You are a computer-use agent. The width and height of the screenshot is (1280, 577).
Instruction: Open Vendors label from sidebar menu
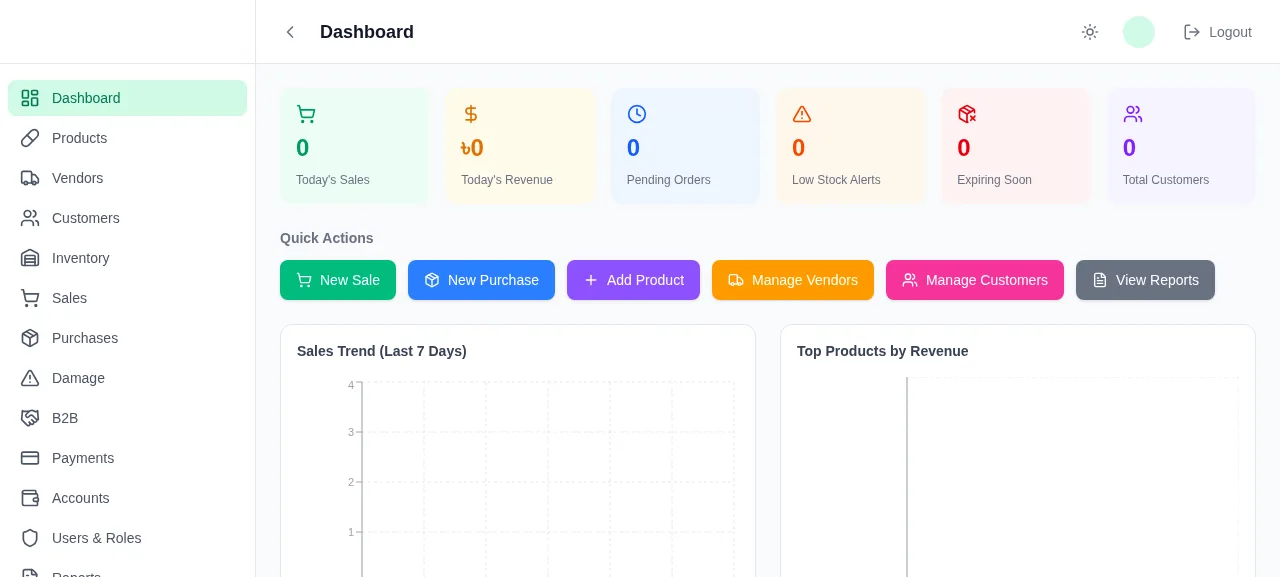click(x=77, y=178)
